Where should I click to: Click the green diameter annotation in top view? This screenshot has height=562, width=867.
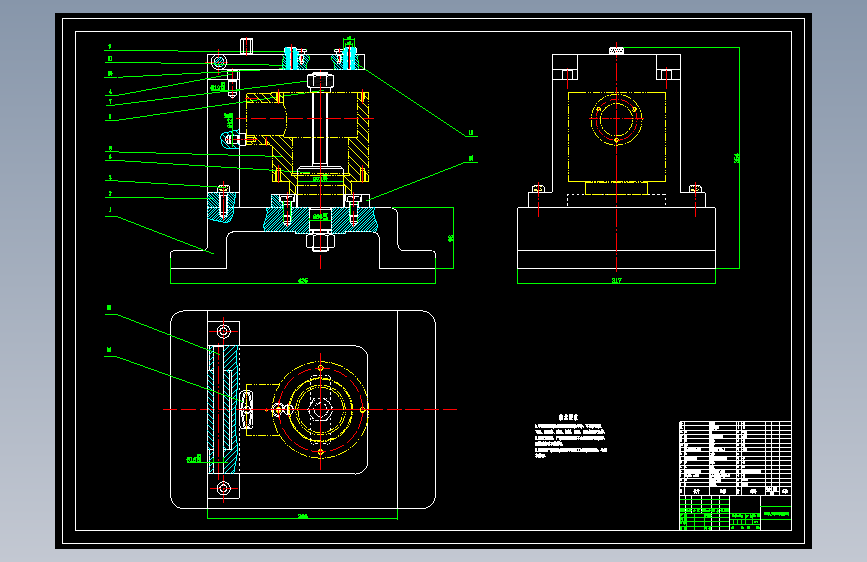pos(194,459)
